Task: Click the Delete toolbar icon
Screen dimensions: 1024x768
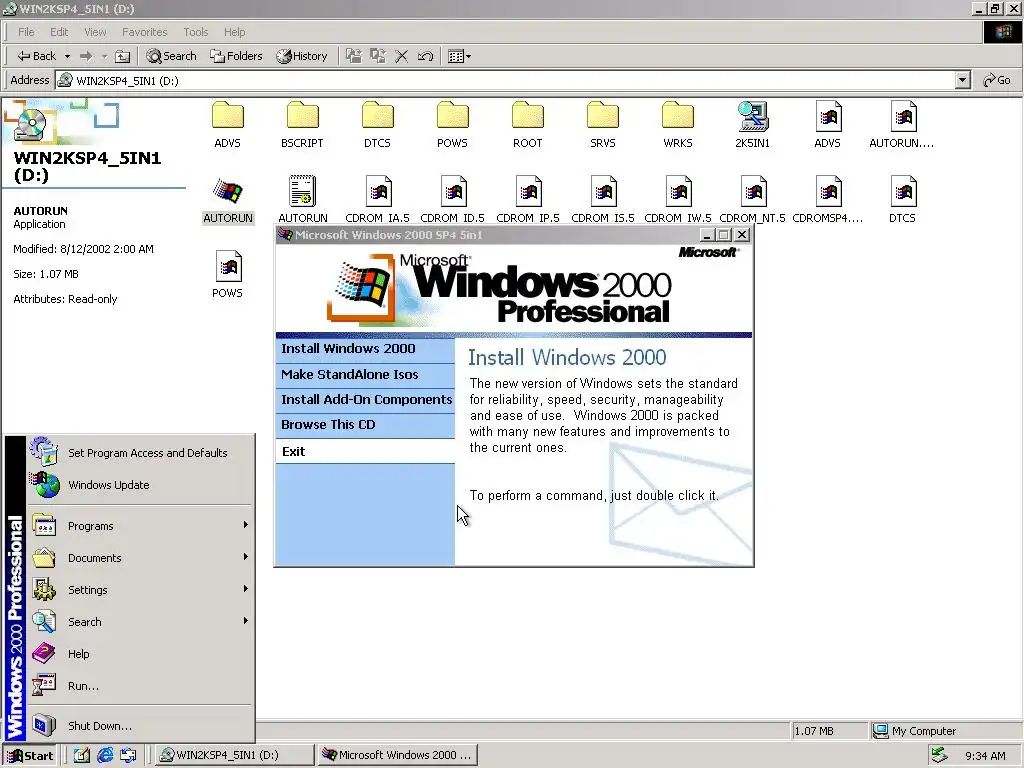Action: 402,56
